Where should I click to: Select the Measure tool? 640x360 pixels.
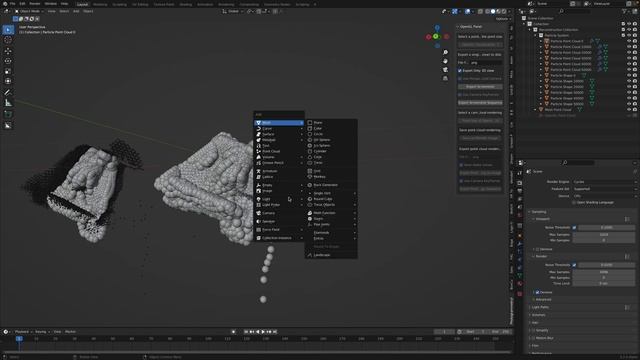pyautogui.click(x=8, y=103)
